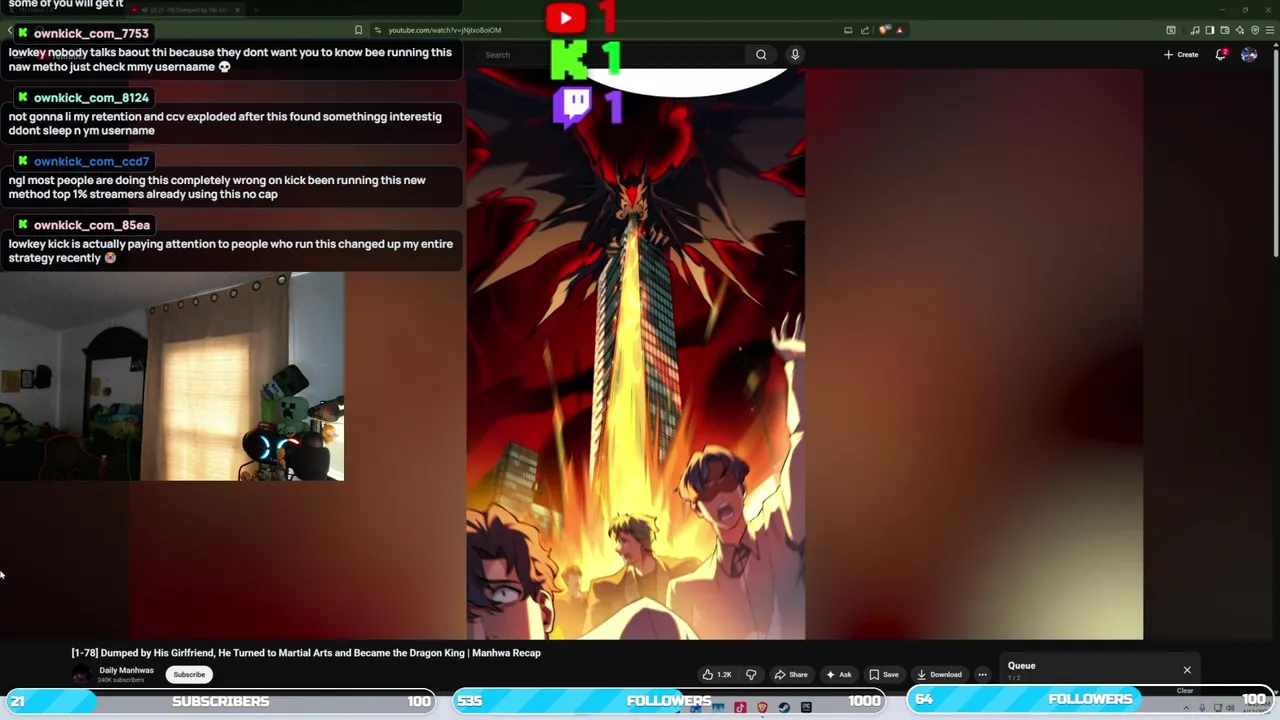Open Brave from the Windows taskbar
Screen dimensions: 1280x720
point(762,708)
